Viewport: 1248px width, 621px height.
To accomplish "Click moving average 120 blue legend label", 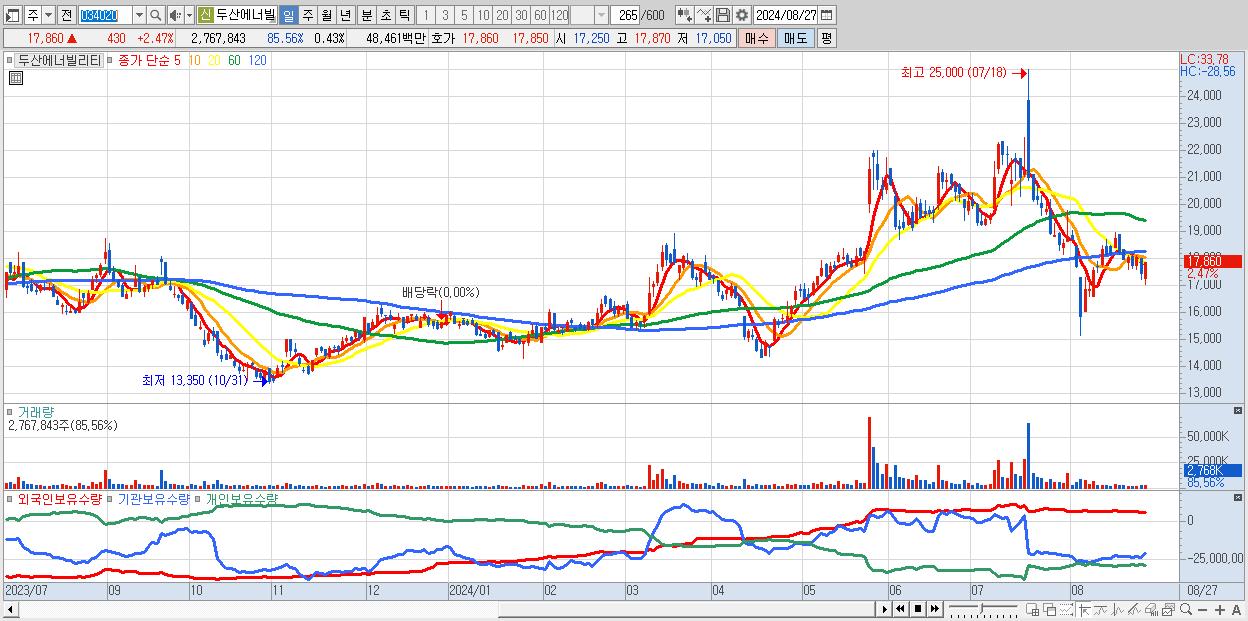I will [257, 60].
